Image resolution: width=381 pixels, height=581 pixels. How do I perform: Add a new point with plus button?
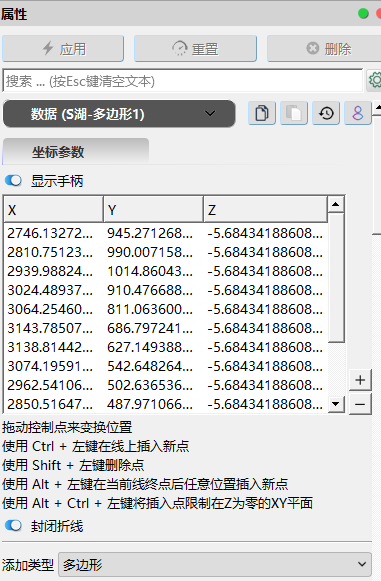(x=360, y=380)
